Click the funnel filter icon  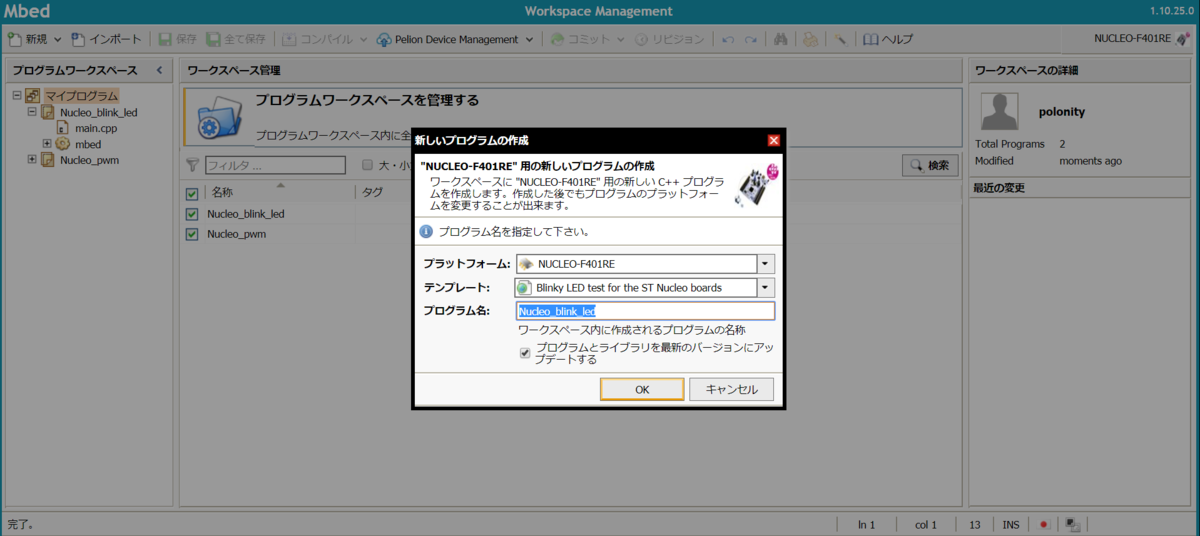pos(193,165)
